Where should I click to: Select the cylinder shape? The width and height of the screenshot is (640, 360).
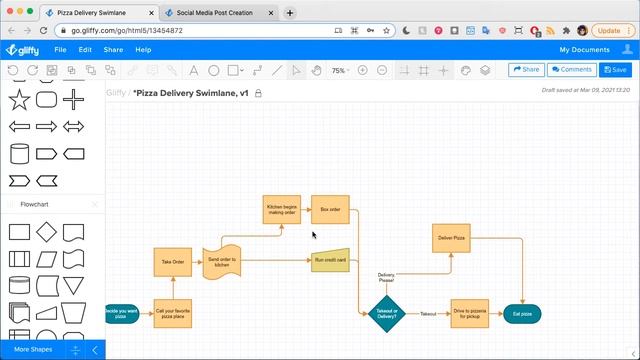click(19, 153)
